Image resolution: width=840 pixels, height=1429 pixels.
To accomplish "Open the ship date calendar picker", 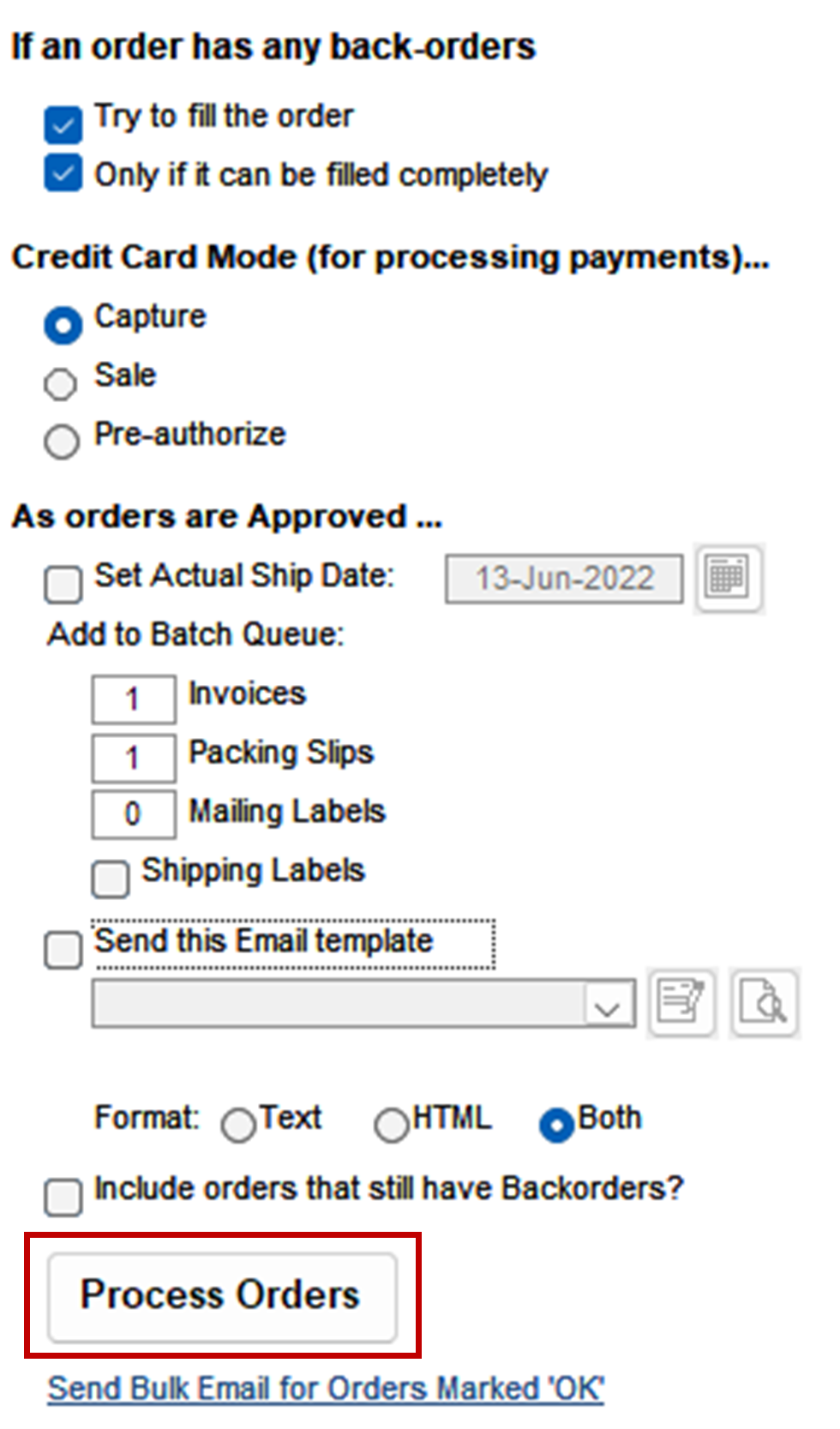I will click(x=728, y=577).
